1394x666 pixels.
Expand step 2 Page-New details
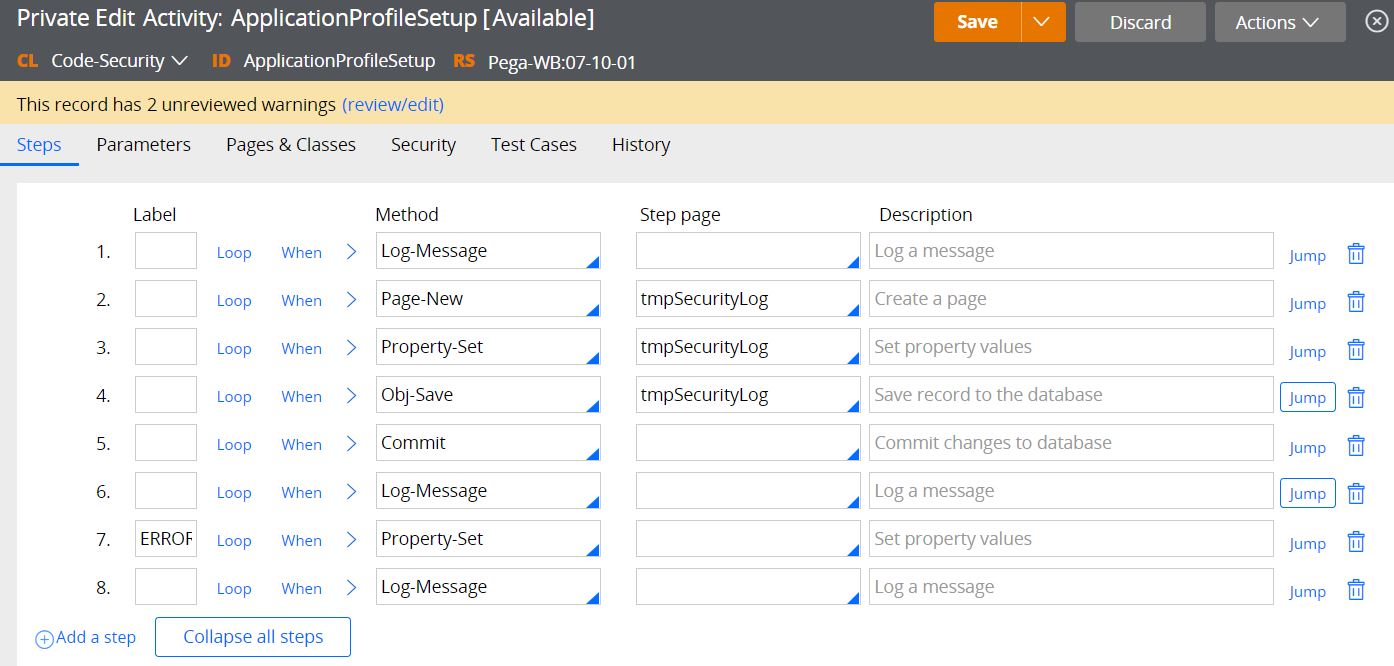coord(351,300)
